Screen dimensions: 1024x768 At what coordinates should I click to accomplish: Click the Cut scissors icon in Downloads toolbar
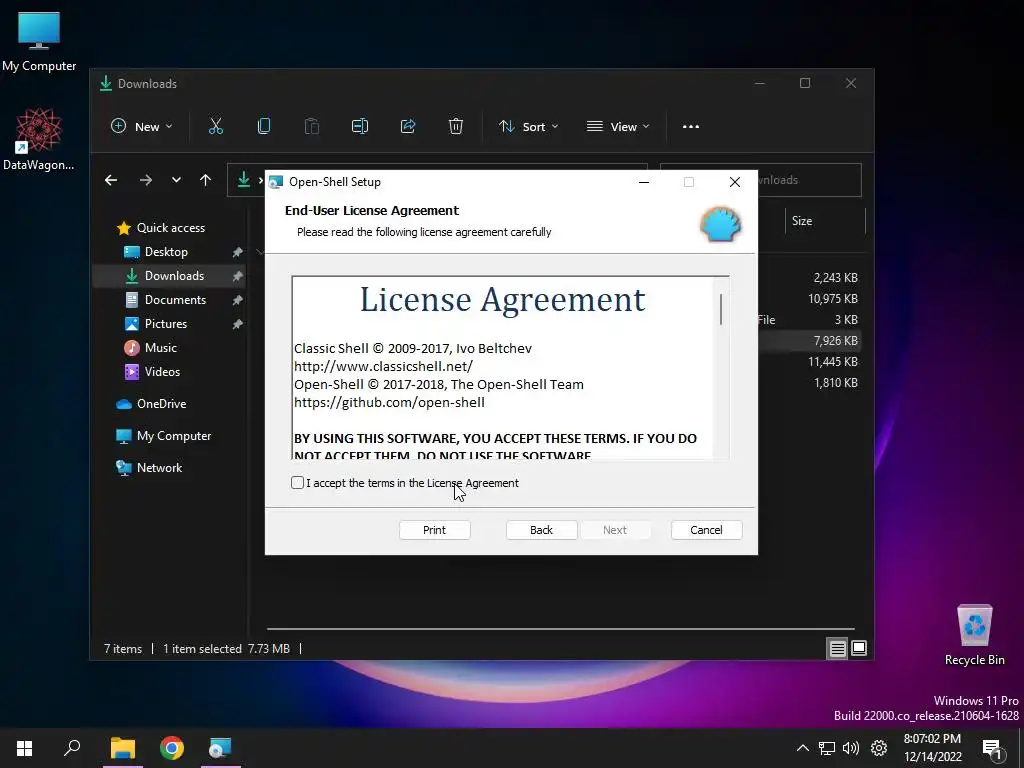click(216, 126)
